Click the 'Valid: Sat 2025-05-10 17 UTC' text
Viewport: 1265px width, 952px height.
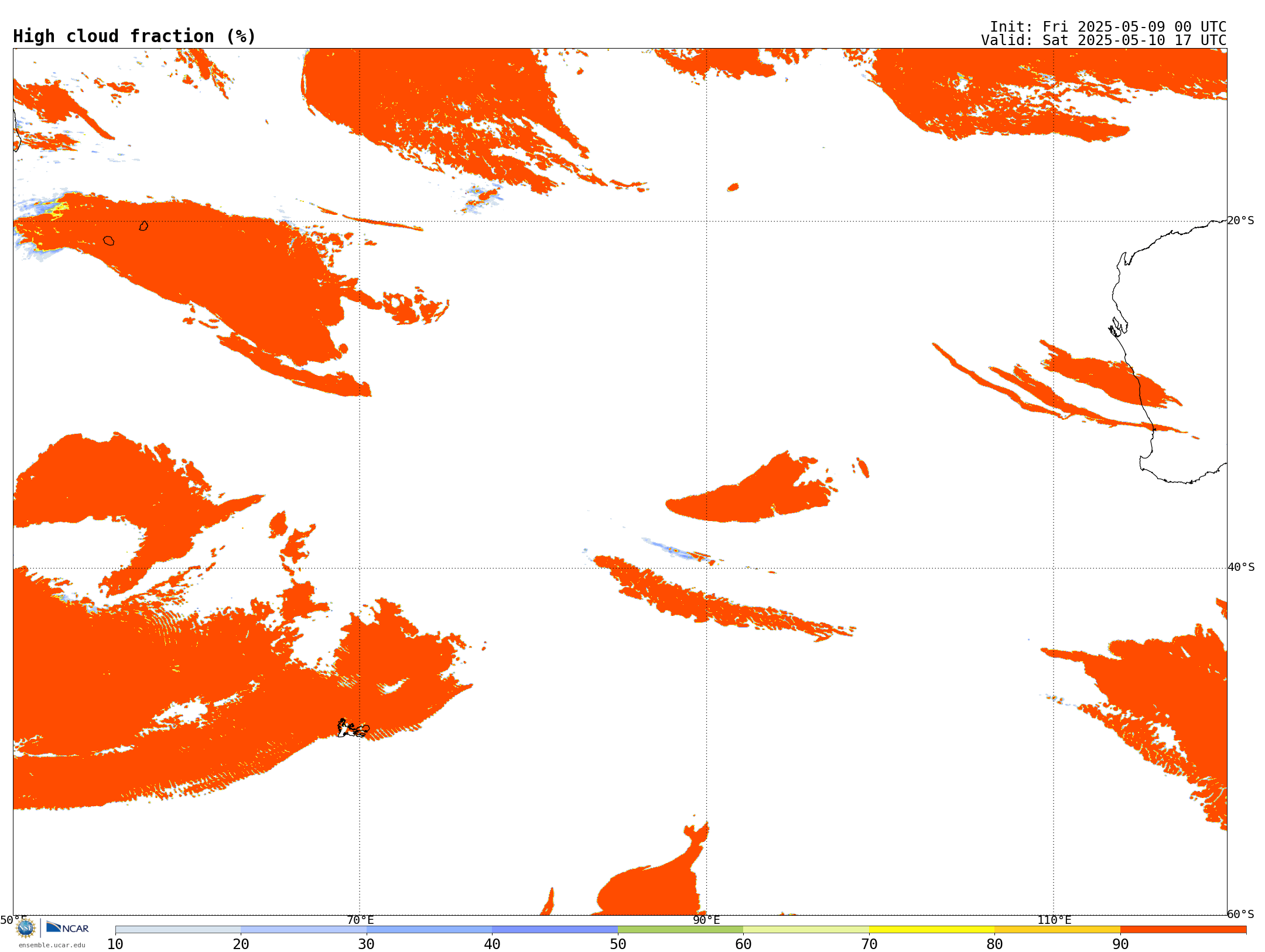coord(1104,40)
